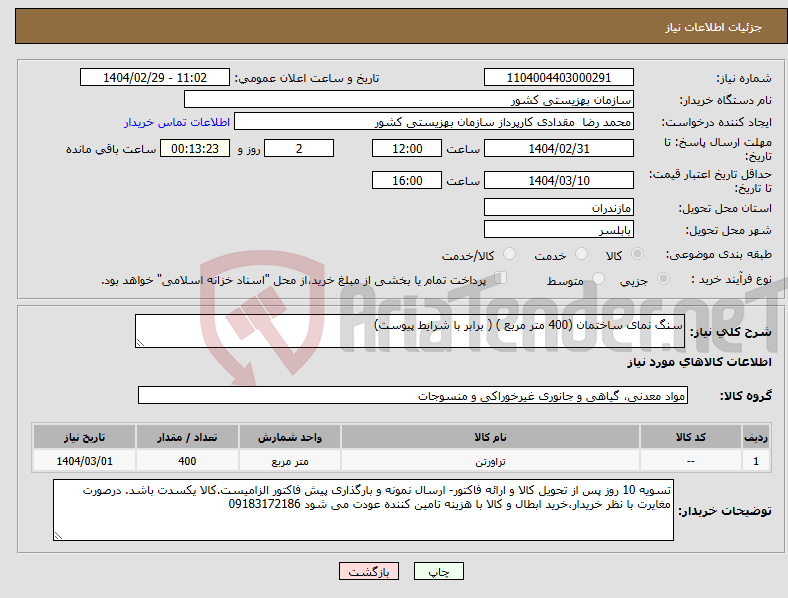The image size is (788, 598).
Task: Click the price validity time 16:00
Action: (x=407, y=180)
